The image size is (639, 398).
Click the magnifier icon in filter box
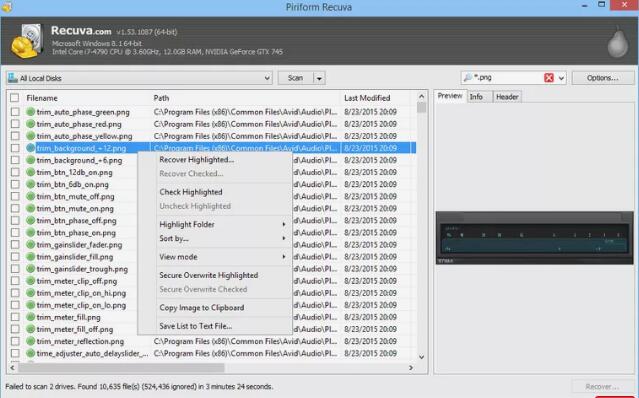[x=467, y=77]
